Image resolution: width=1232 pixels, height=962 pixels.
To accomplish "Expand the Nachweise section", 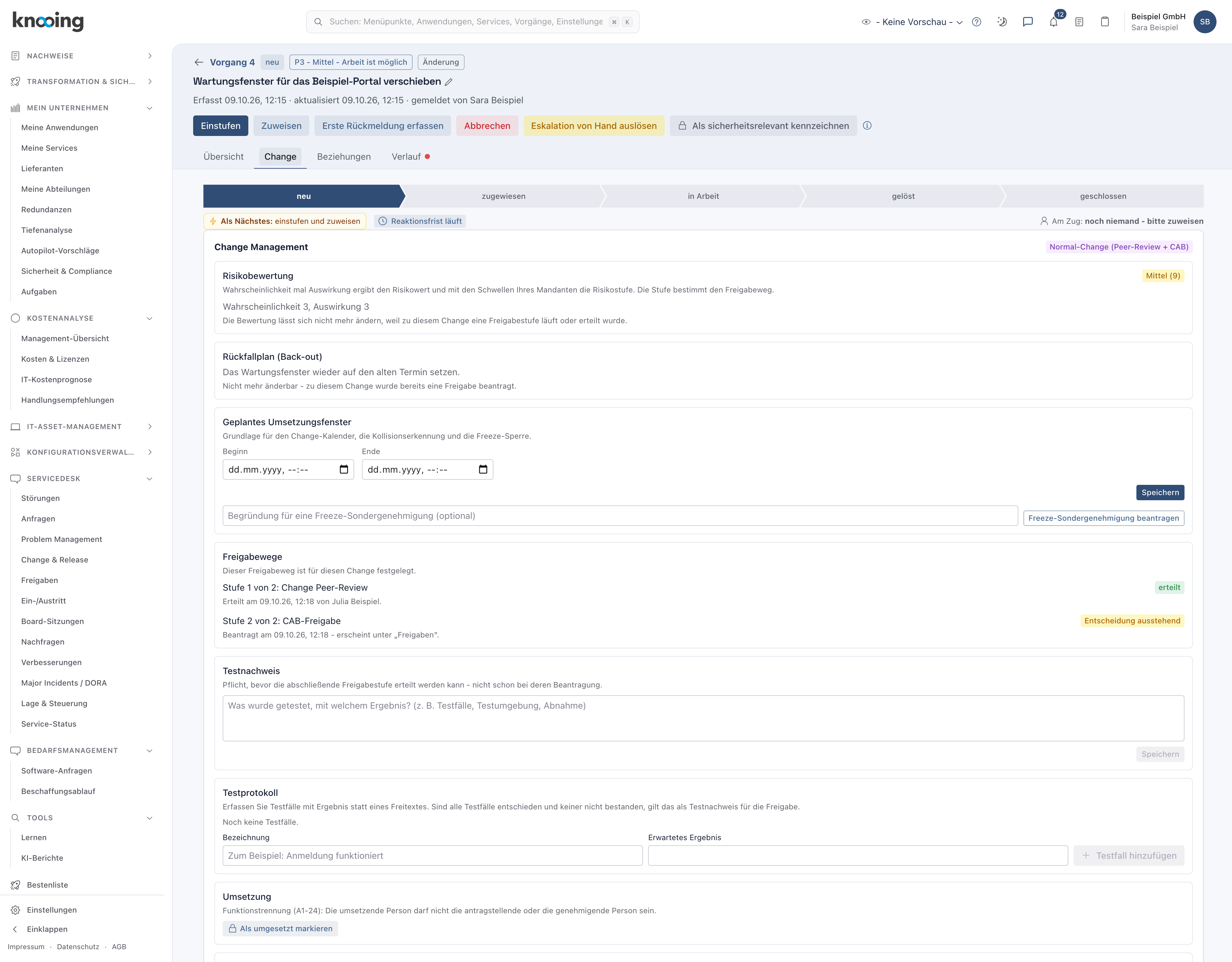I will point(150,56).
